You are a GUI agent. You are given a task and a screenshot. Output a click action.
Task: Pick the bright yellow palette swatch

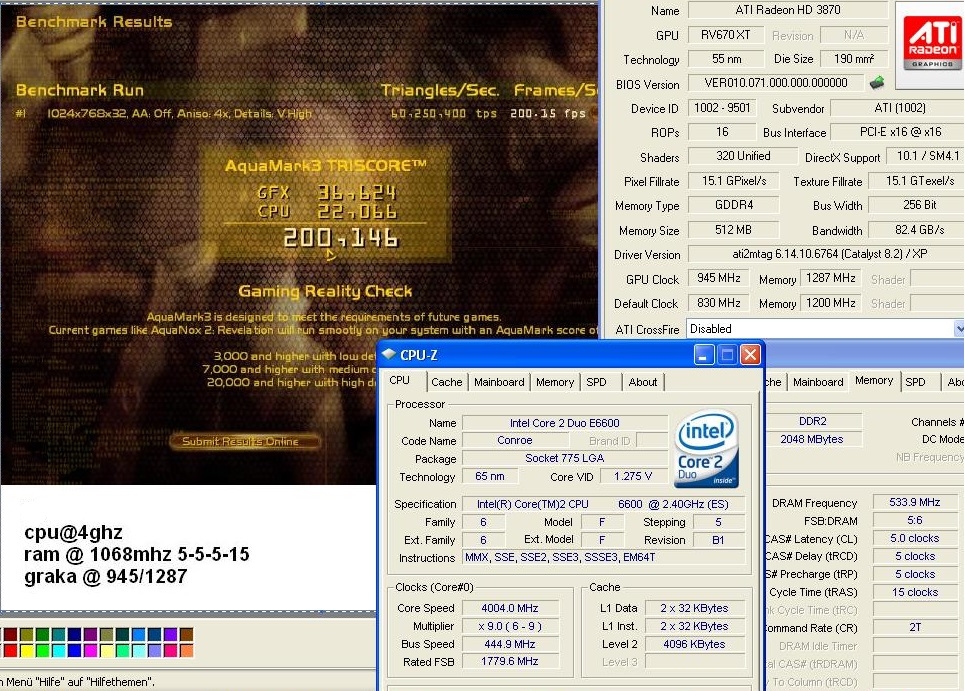pyautogui.click(x=26, y=650)
